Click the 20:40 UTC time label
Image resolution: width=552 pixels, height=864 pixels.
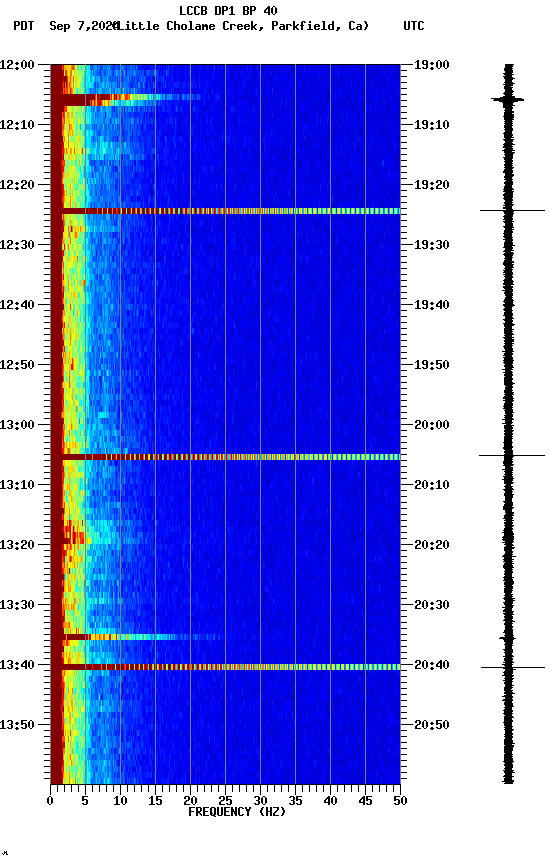432,666
